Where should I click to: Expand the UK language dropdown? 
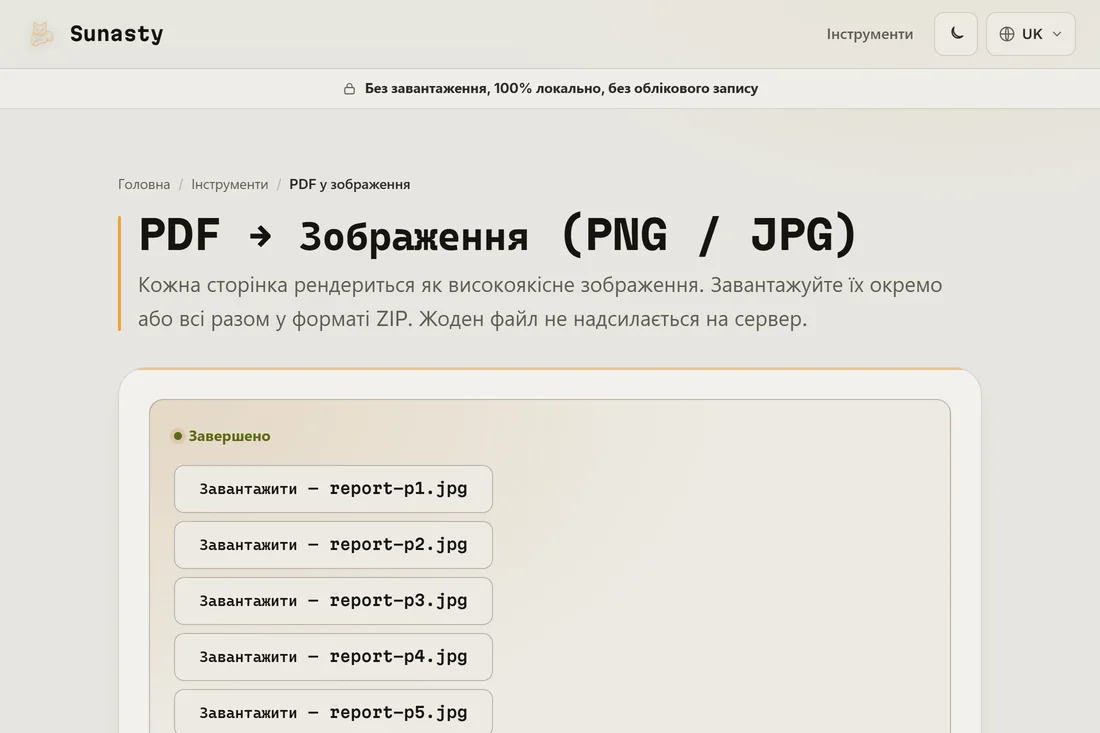pyautogui.click(x=1031, y=34)
